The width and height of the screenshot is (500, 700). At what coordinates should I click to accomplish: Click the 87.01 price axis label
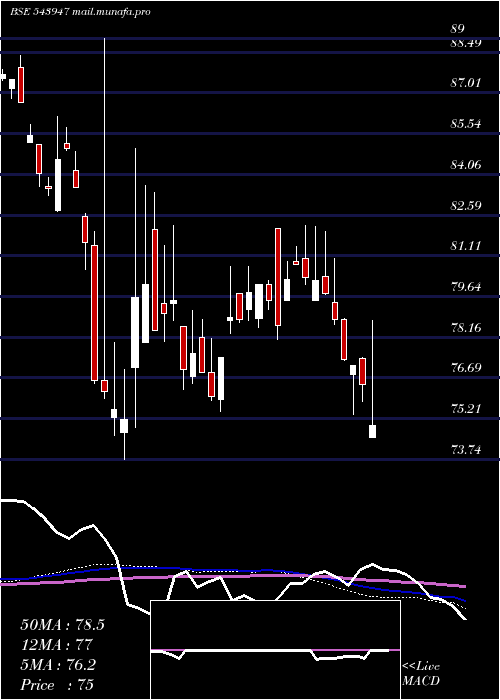[x=466, y=83]
